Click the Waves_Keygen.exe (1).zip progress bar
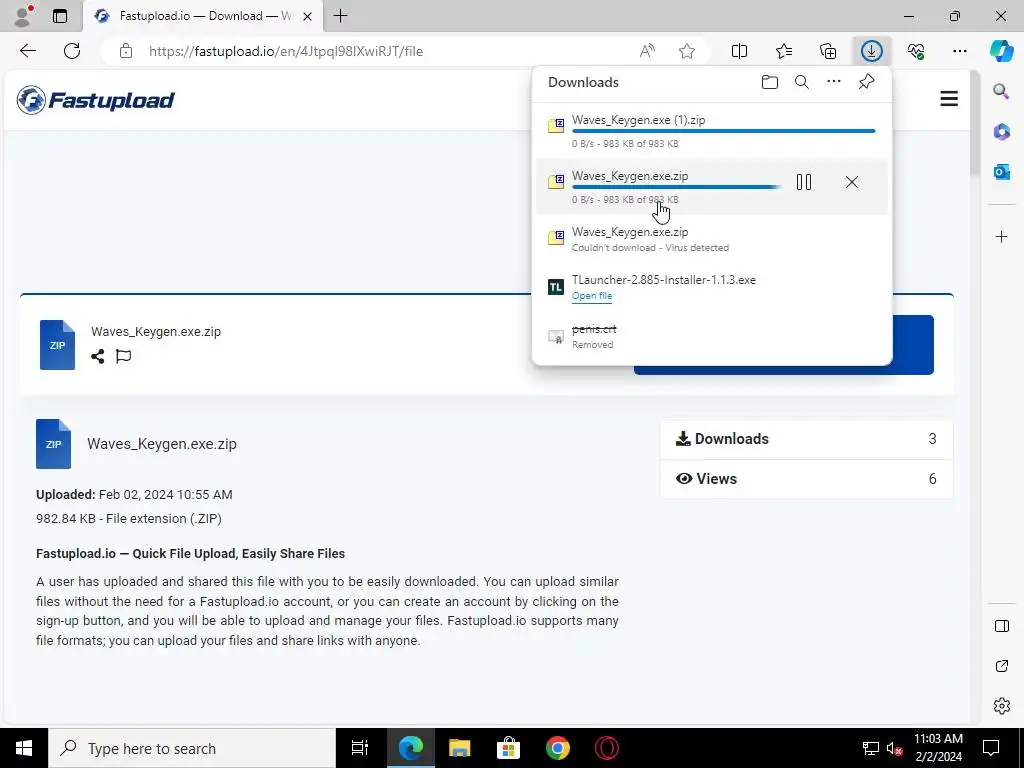Screen dimensions: 1024x768 coord(724,131)
